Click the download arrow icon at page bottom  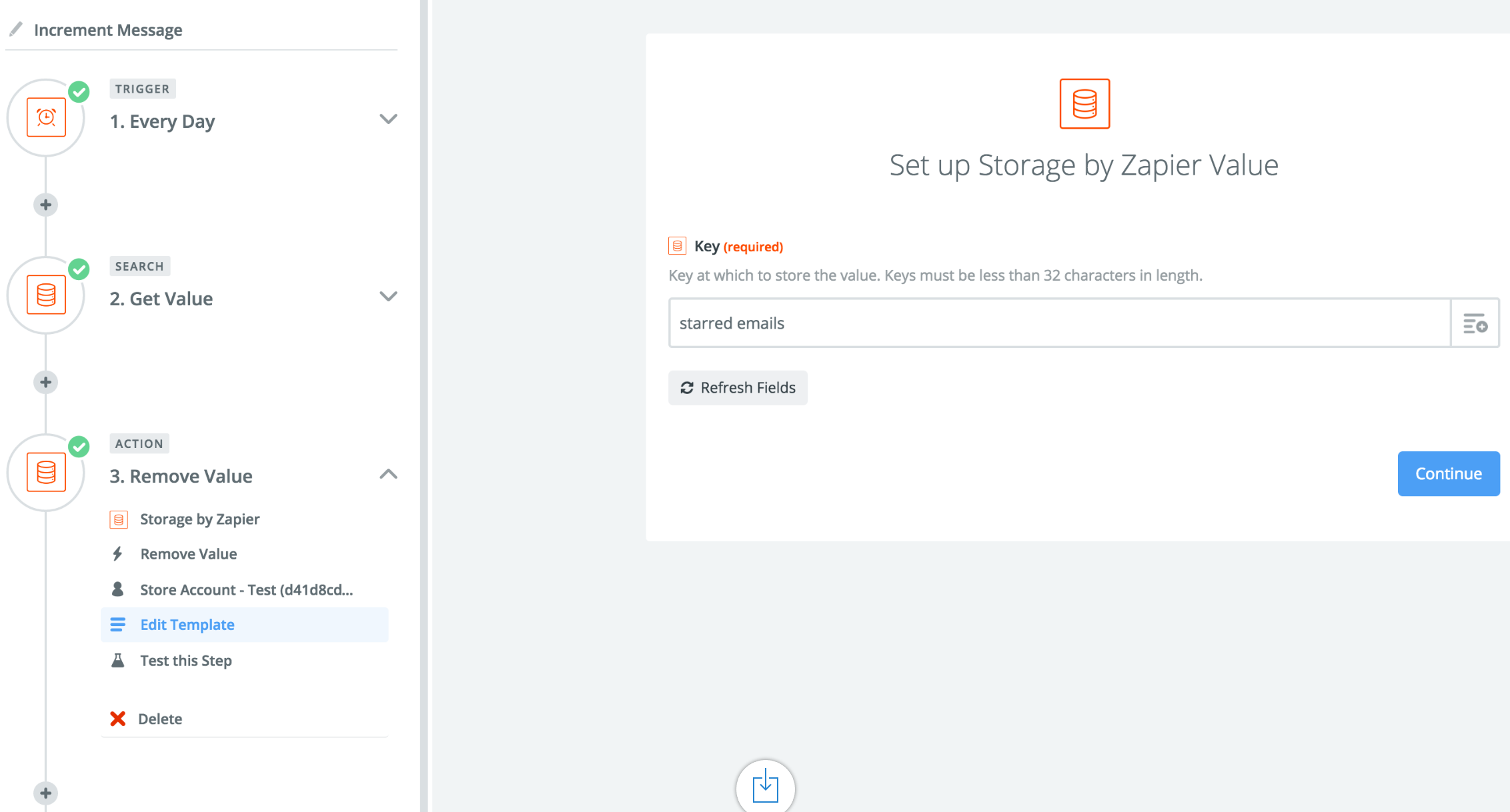pos(766,786)
